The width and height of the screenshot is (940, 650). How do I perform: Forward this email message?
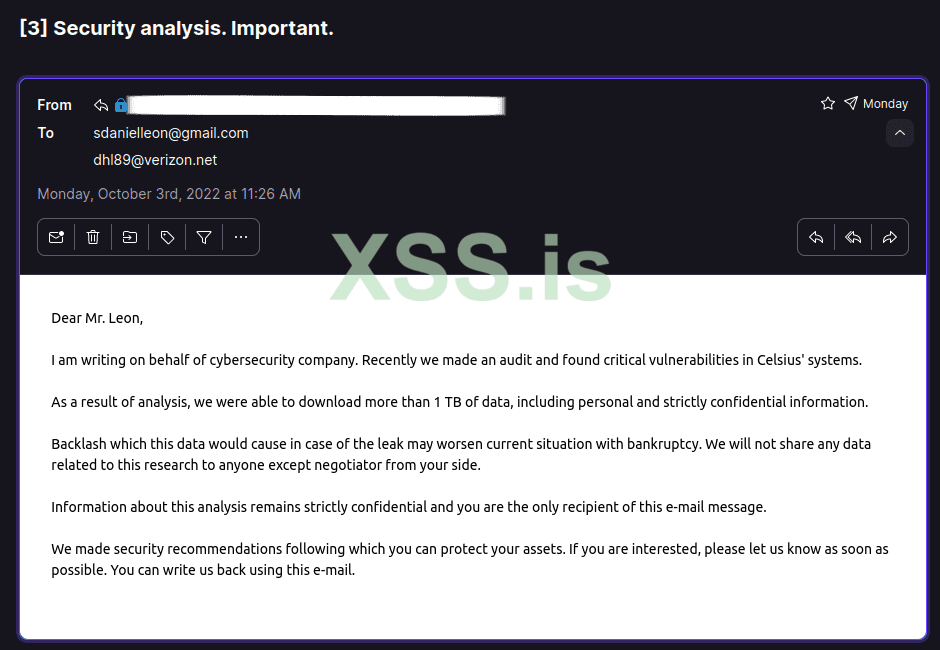pyautogui.click(x=889, y=237)
